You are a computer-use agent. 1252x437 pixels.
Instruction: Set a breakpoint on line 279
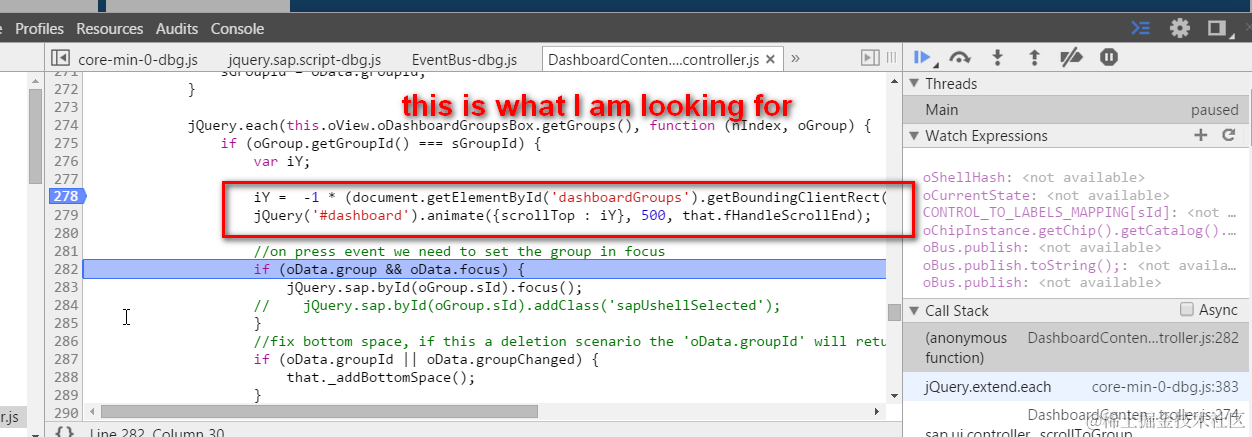pos(66,215)
